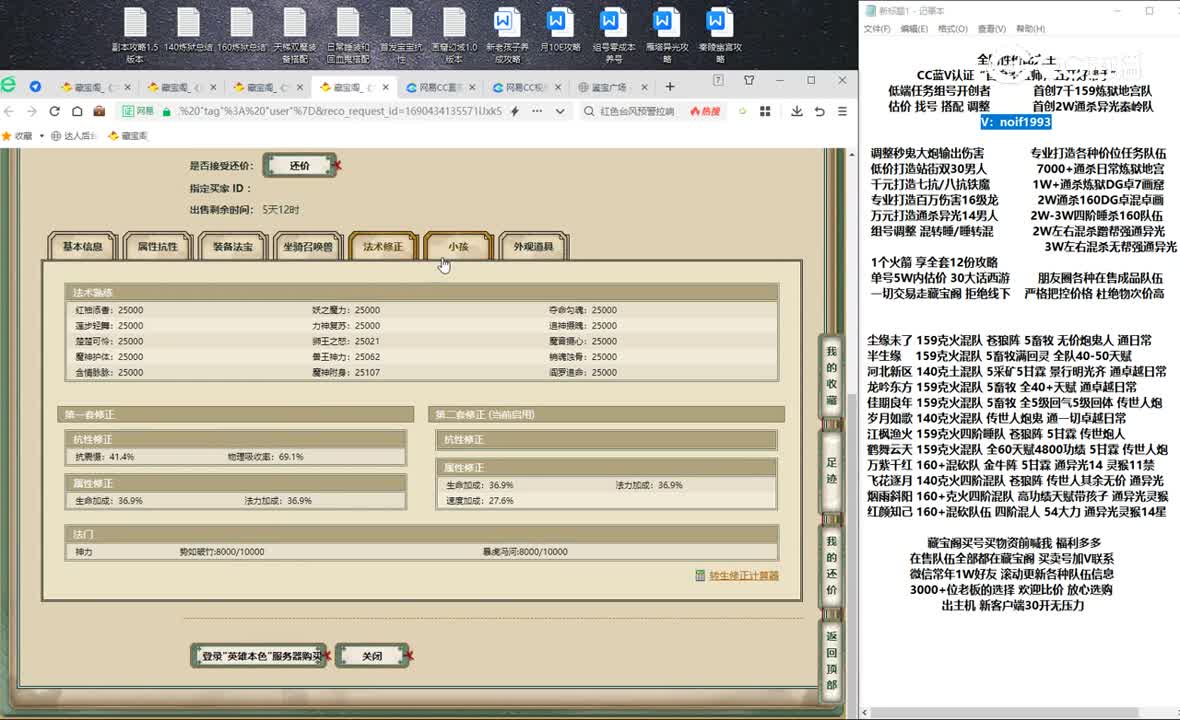Select the 法术修正 tab
Image resolution: width=1180 pixels, height=720 pixels.
pos(383,247)
